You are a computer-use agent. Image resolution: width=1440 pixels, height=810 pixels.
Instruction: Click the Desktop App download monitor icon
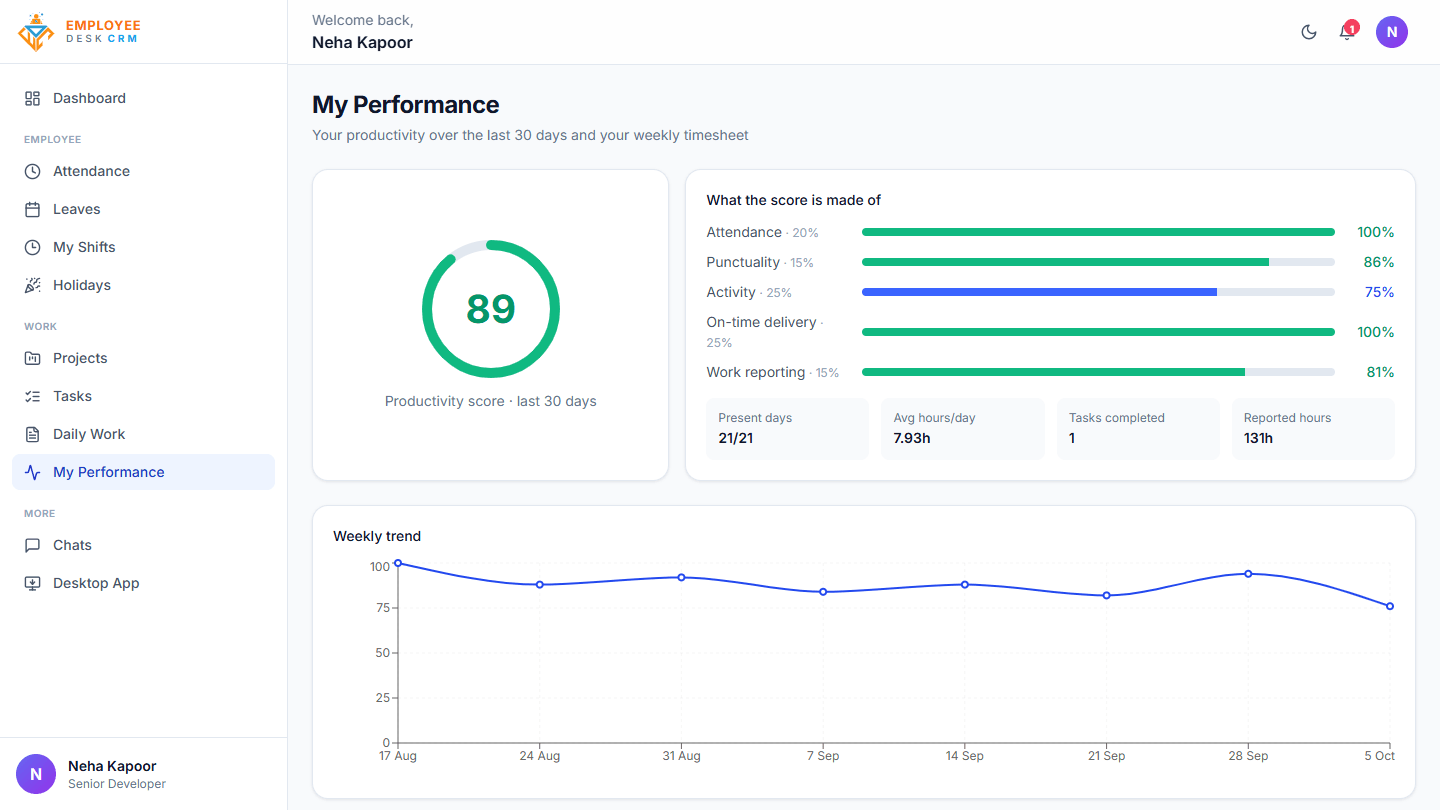point(33,583)
